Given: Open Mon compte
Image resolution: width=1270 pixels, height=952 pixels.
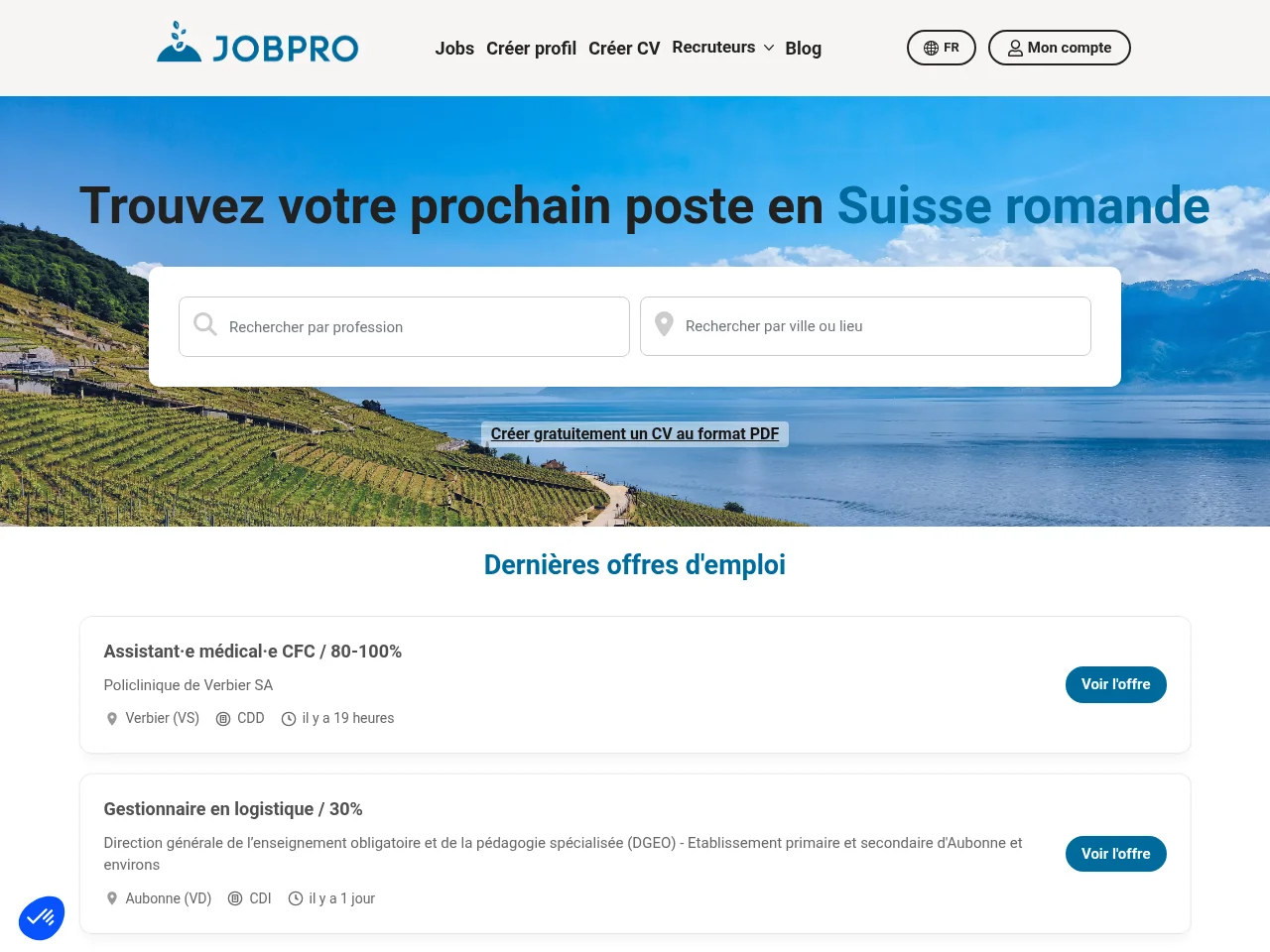Looking at the screenshot, I should pyautogui.click(x=1060, y=48).
